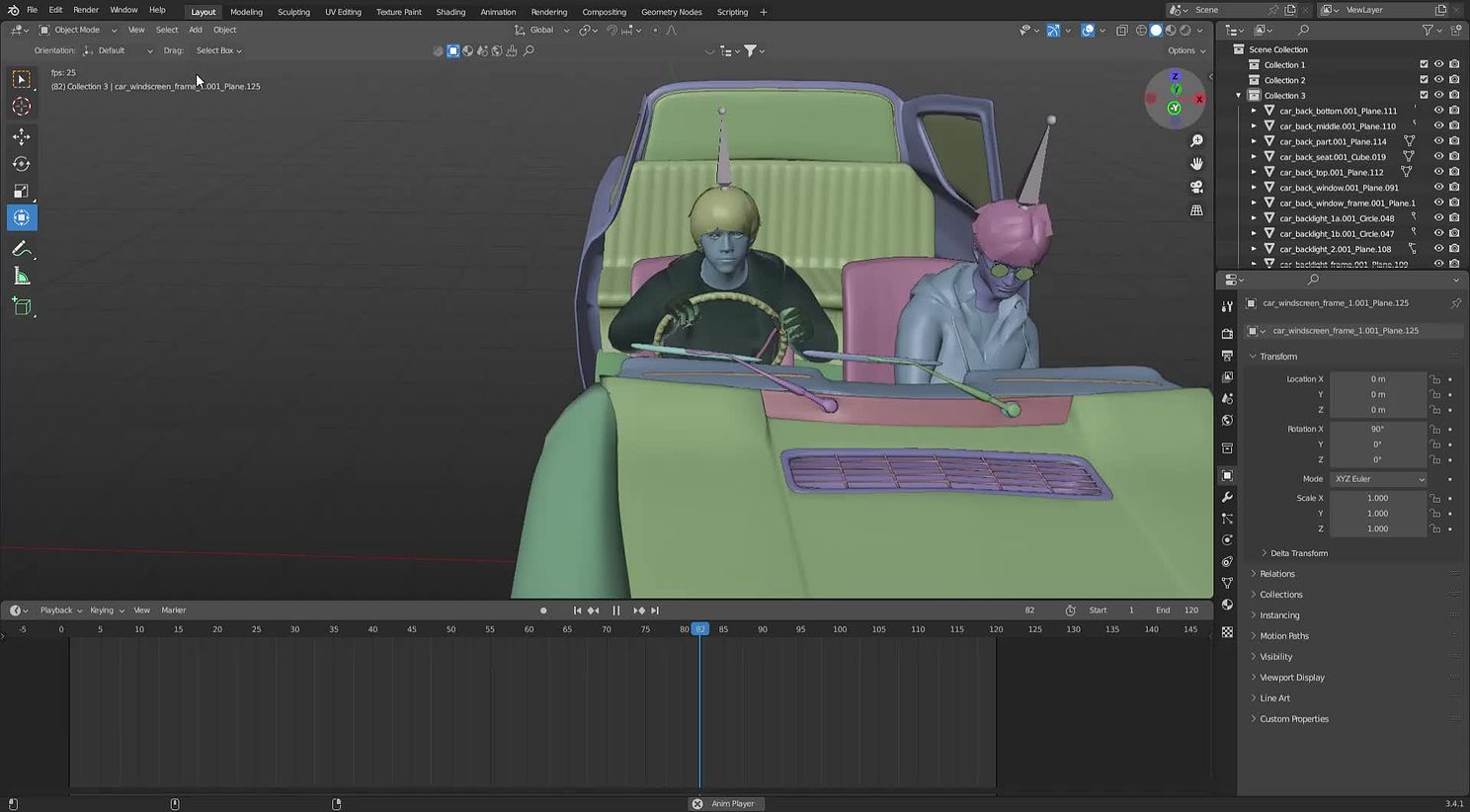Uncheck Collection 2 exclude checkbox
Viewport: 1470px width, 812px height.
point(1424,80)
